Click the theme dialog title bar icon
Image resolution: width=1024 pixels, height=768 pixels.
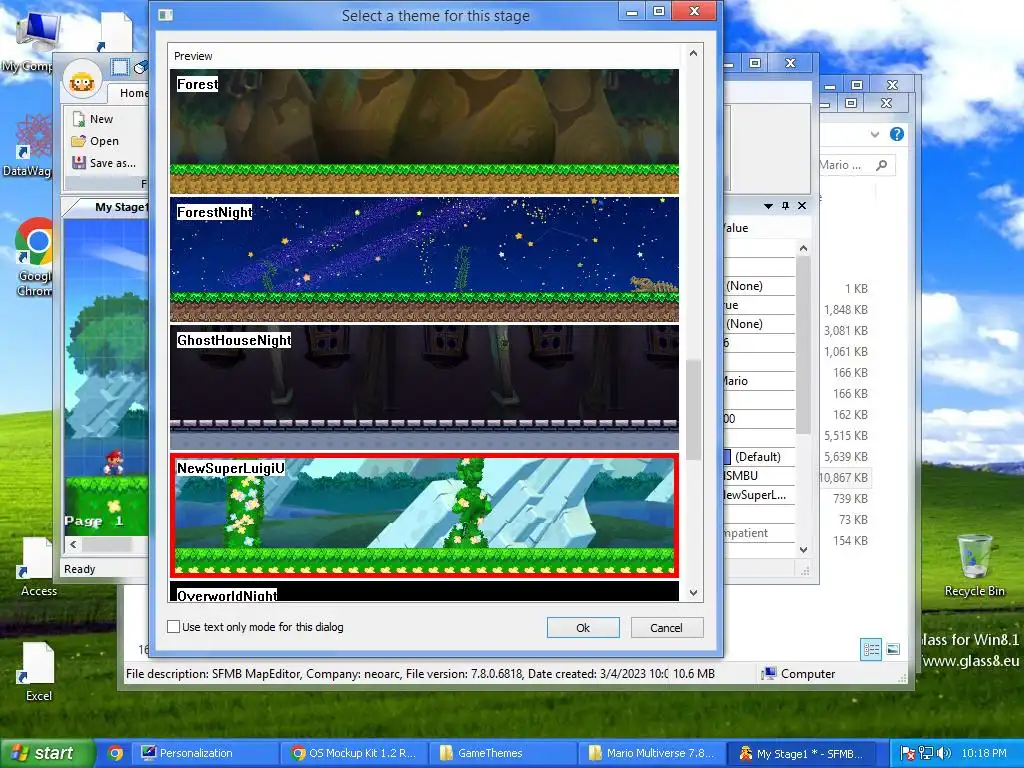tap(166, 15)
